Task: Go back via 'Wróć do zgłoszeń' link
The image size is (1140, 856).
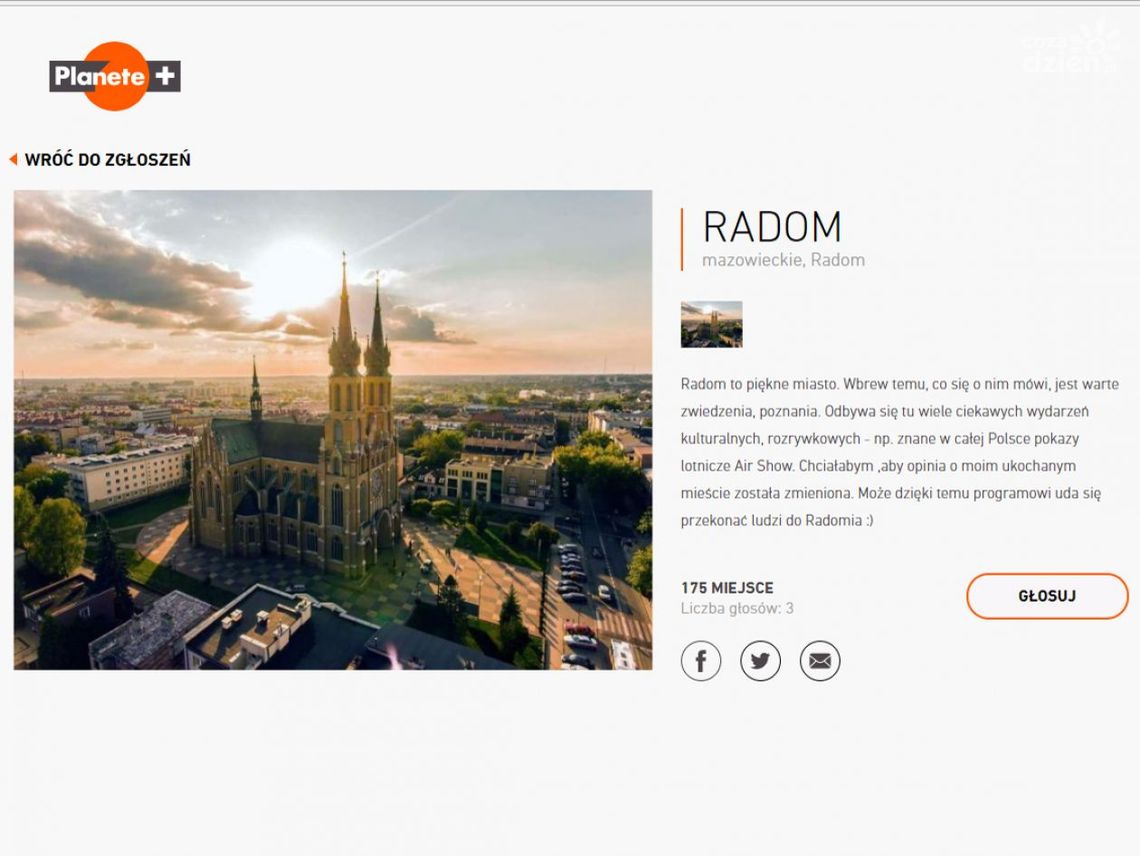Action: click(107, 159)
